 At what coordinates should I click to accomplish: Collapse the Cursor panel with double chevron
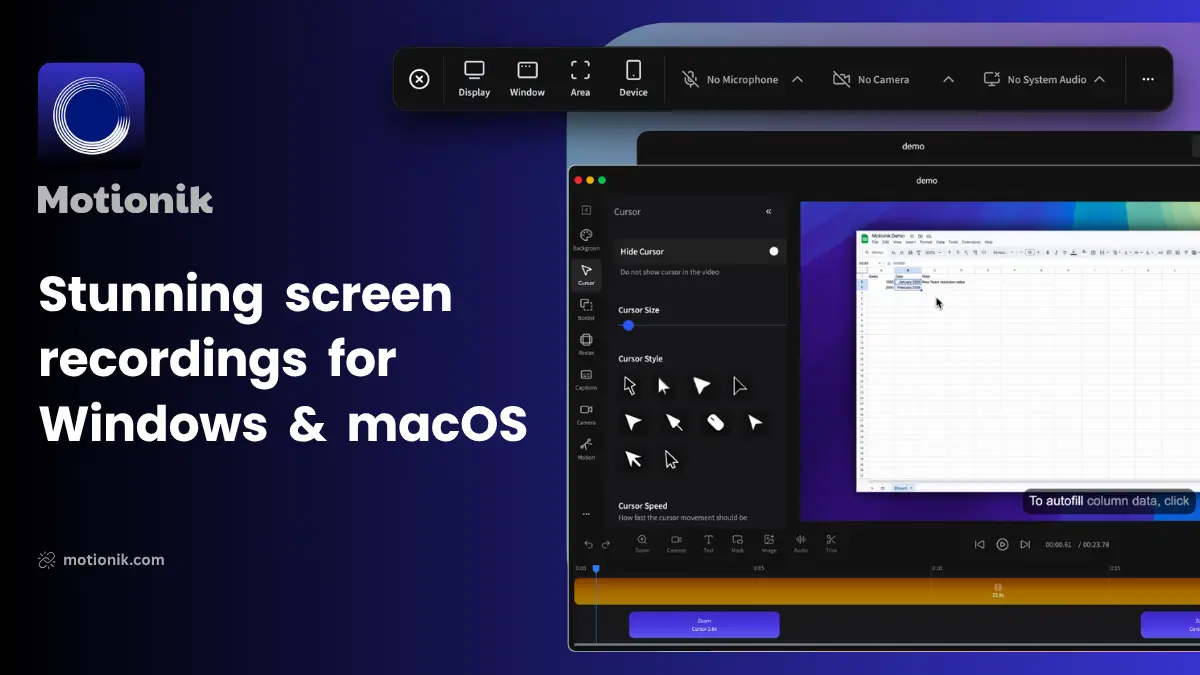(x=769, y=212)
